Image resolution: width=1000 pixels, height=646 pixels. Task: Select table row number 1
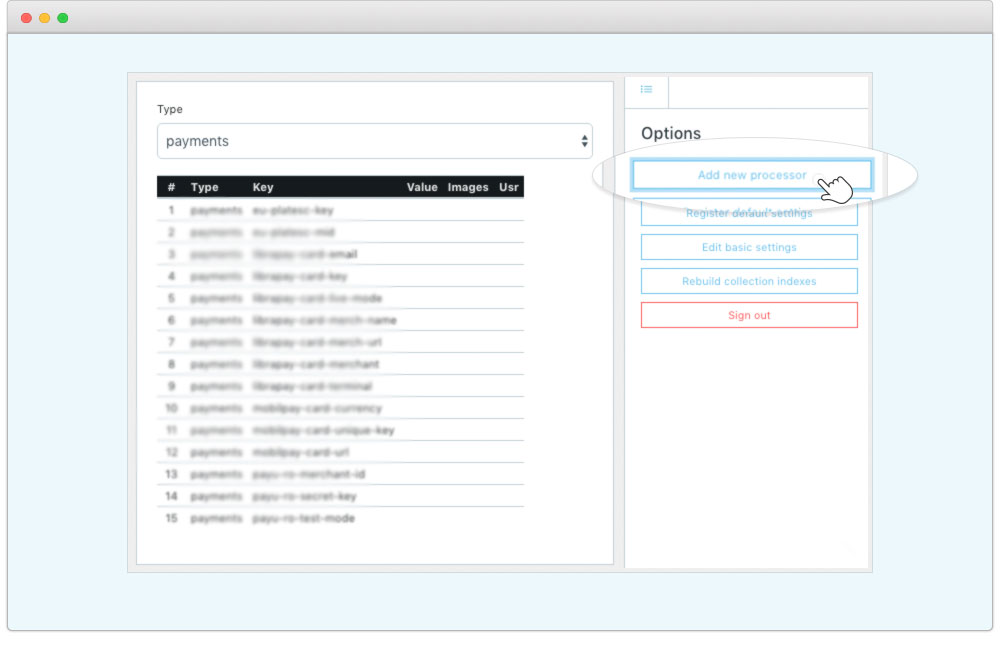341,210
